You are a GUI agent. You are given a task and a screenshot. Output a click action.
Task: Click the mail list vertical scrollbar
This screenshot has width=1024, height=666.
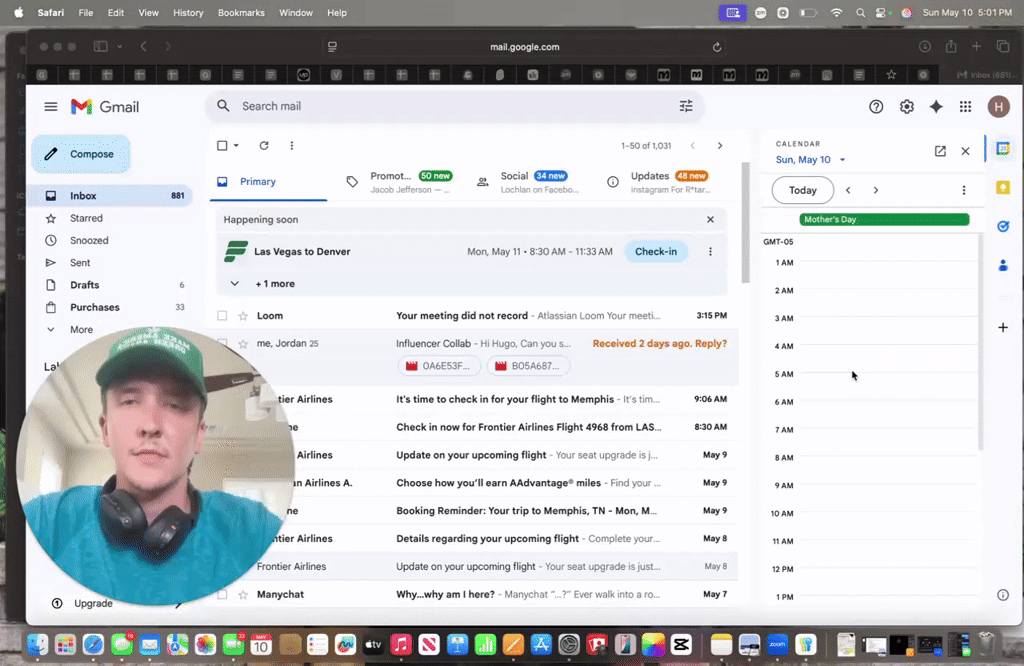click(745, 223)
